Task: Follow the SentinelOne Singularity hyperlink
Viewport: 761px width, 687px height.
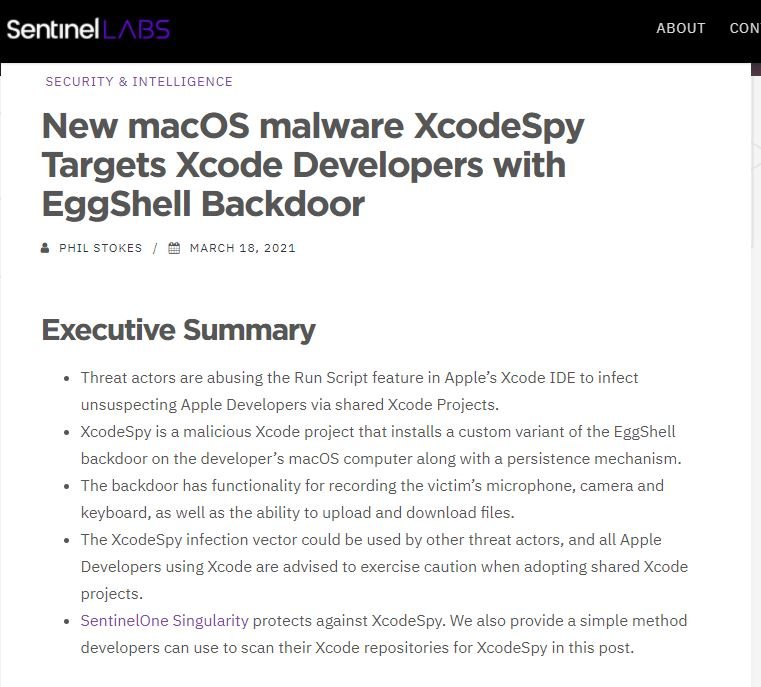Action: tap(165, 621)
